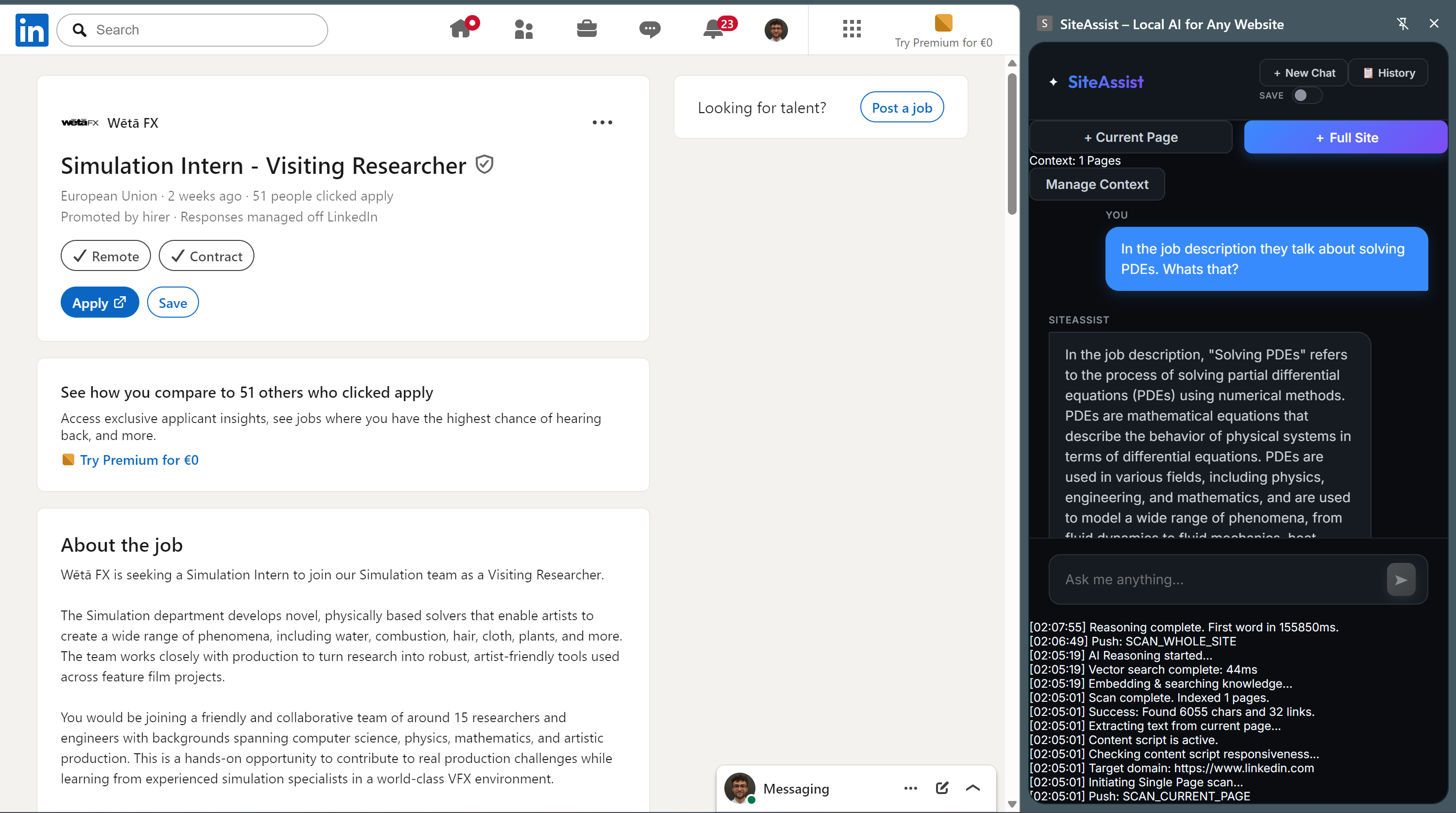This screenshot has width=1456, height=813.
Task: Click the Apply button
Action: [x=100, y=303]
